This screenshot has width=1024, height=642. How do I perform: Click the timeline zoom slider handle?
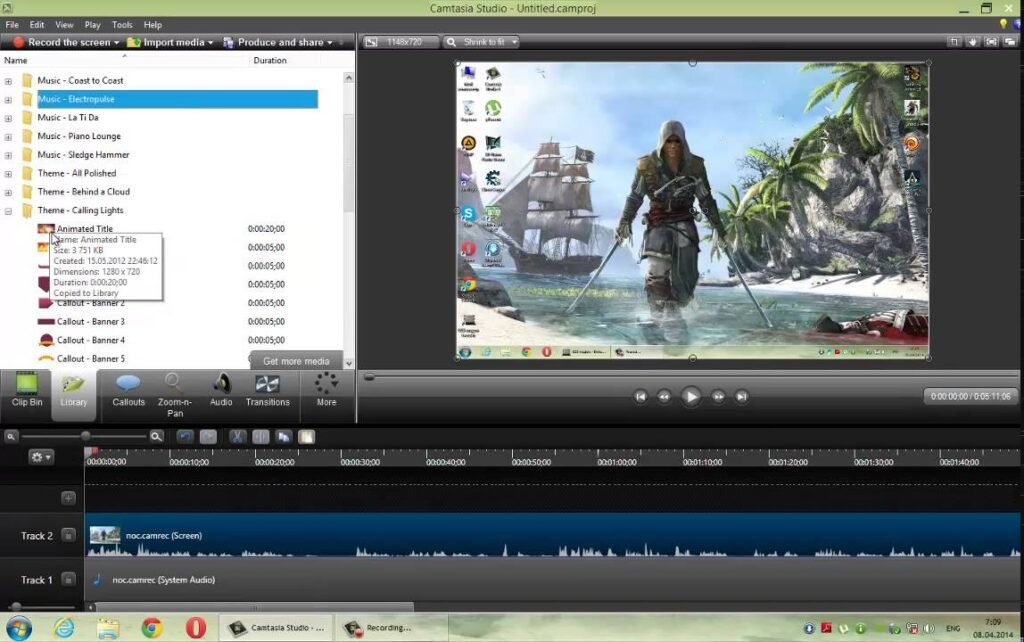pyautogui.click(x=86, y=436)
